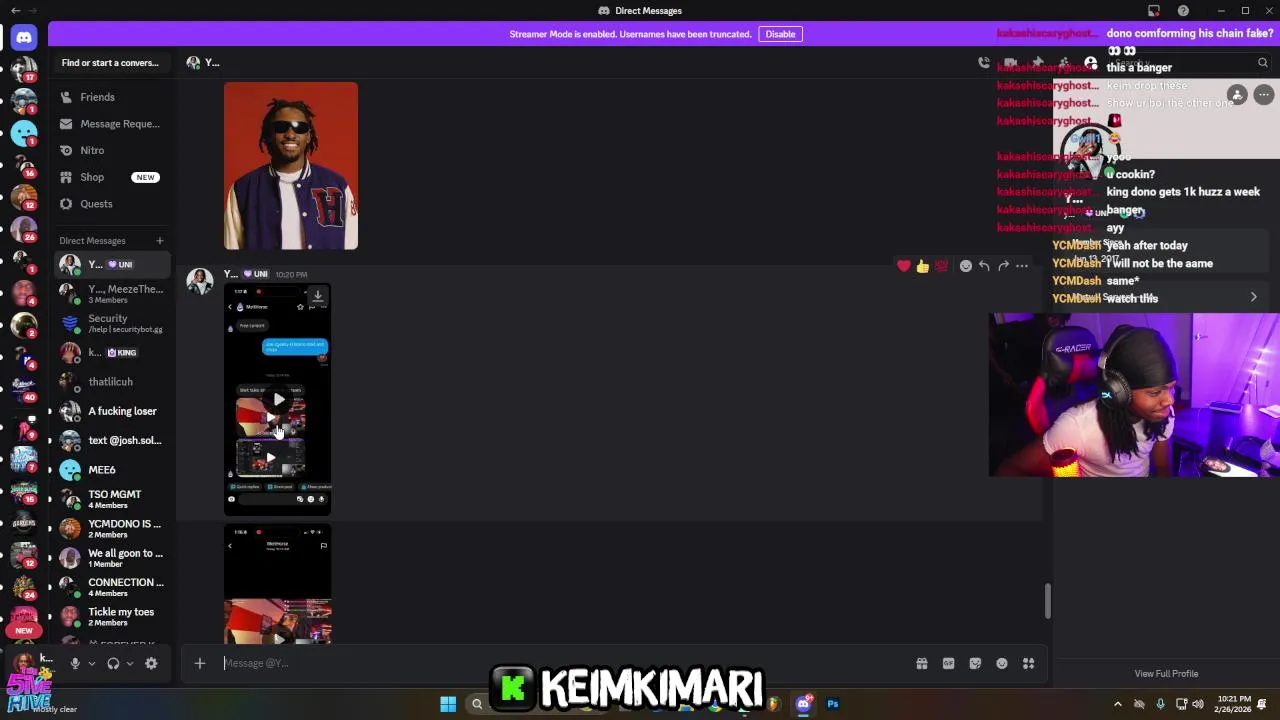The height and width of the screenshot is (720, 1280).
Task: Open the group DM with 3 Members
Action: pos(112,294)
